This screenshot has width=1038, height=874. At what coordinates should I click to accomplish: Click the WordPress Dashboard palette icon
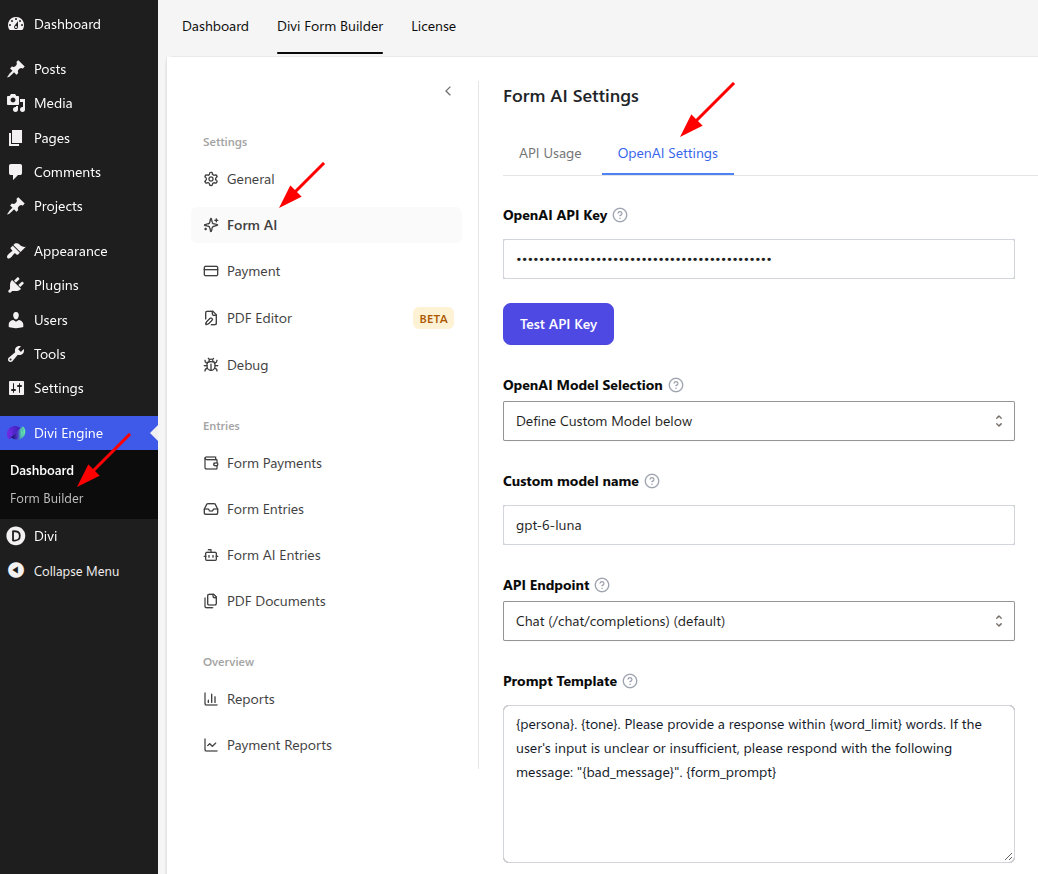16,24
